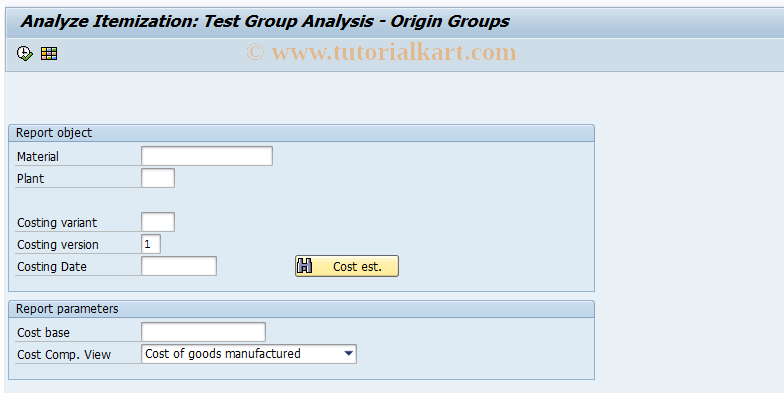Click the binoculars icon on Cost est.

pos(304,266)
